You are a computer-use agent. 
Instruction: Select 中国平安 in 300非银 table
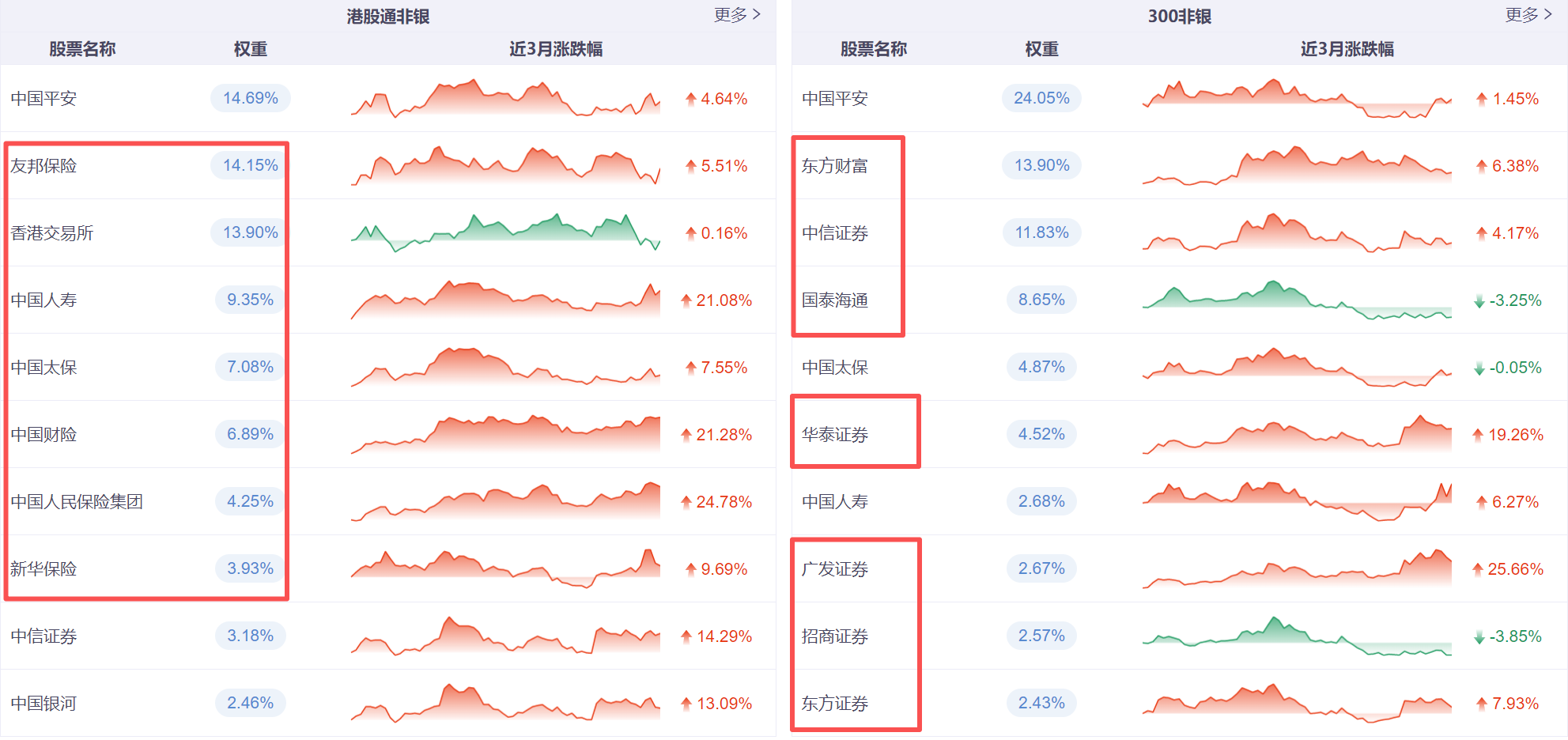(835, 99)
